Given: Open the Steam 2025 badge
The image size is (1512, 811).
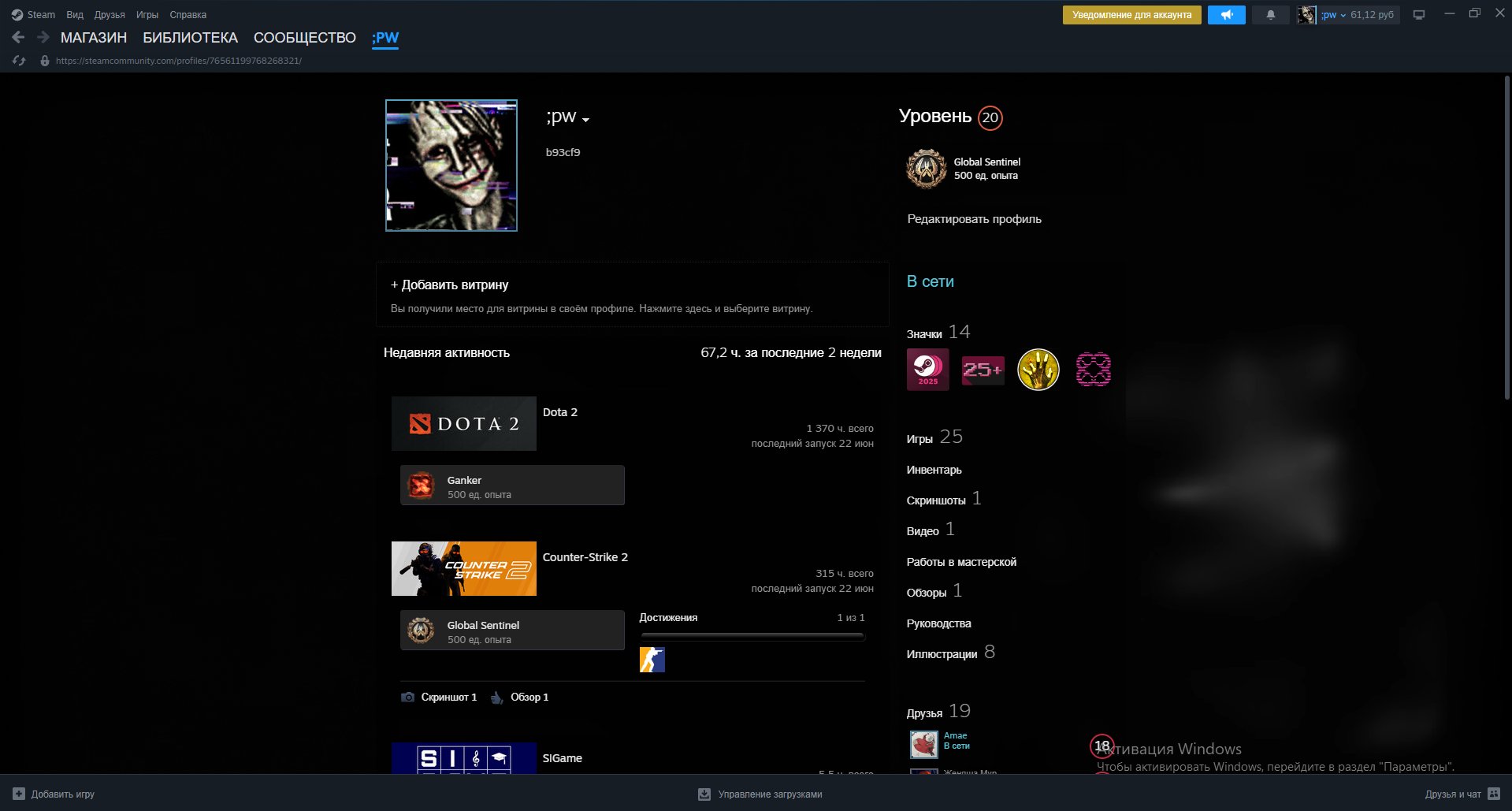Looking at the screenshot, I should coord(928,369).
